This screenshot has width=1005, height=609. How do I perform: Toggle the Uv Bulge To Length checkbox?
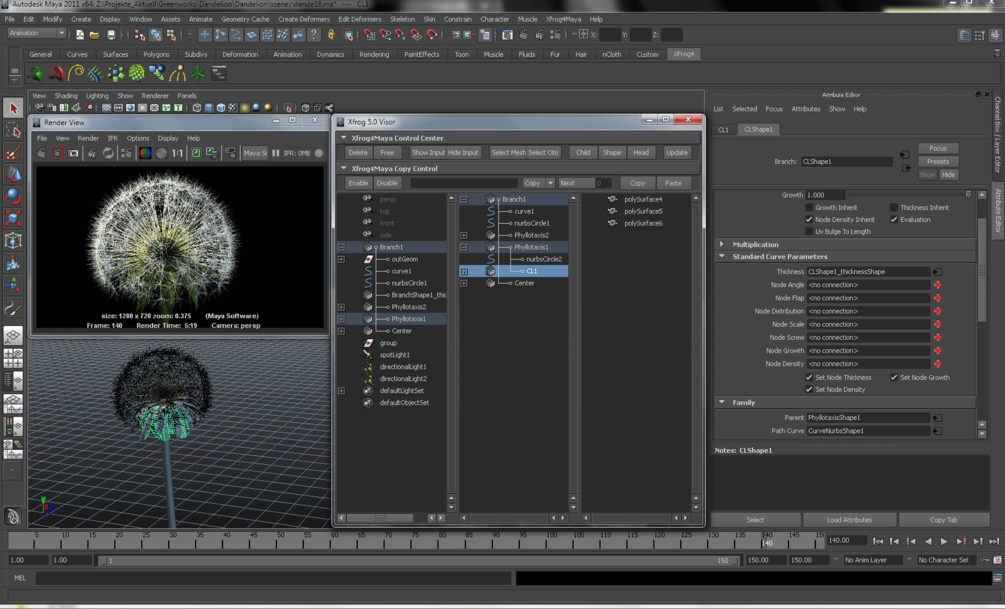(x=808, y=231)
